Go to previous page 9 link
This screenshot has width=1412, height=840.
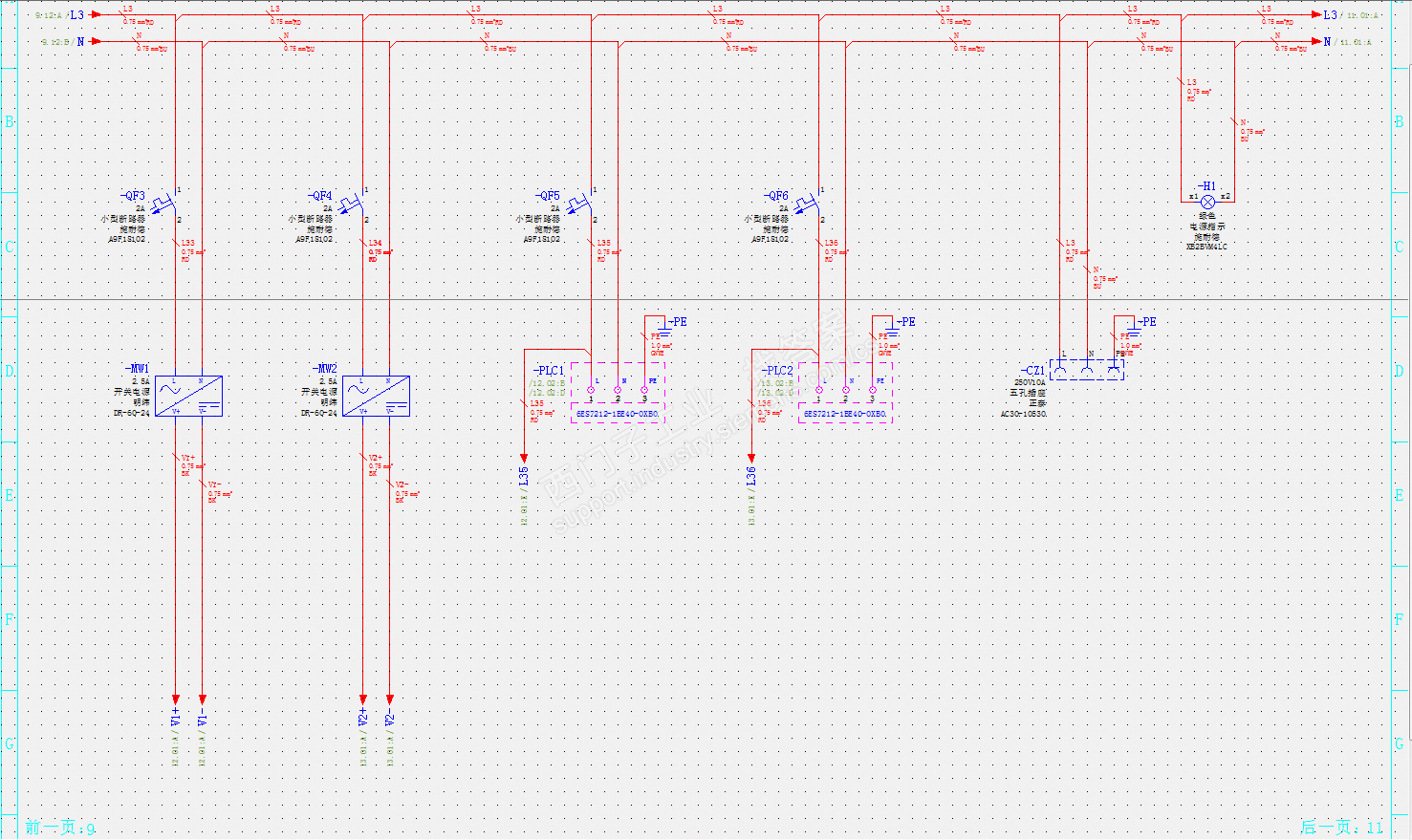pos(60,828)
